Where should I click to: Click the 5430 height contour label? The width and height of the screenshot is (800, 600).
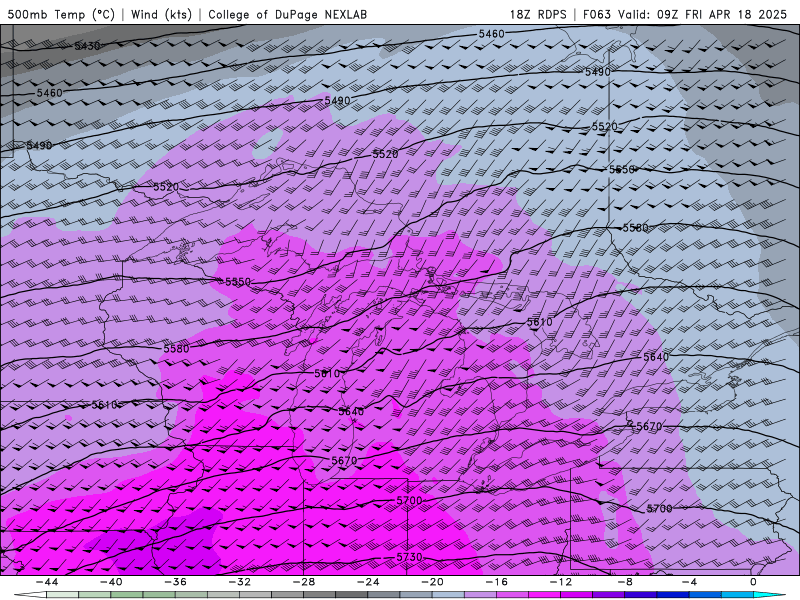[x=87, y=46]
